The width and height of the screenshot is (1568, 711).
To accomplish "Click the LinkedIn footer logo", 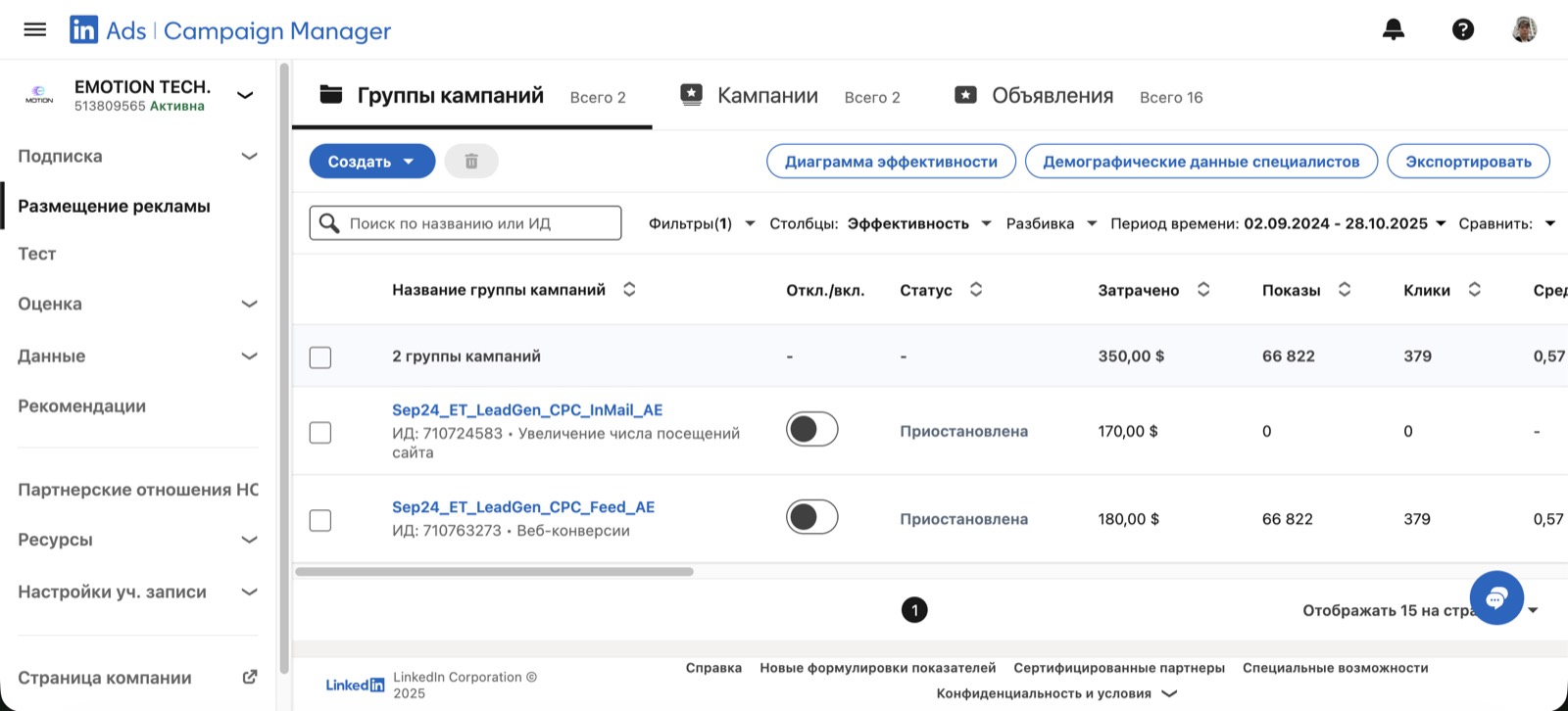I will pyautogui.click(x=355, y=685).
